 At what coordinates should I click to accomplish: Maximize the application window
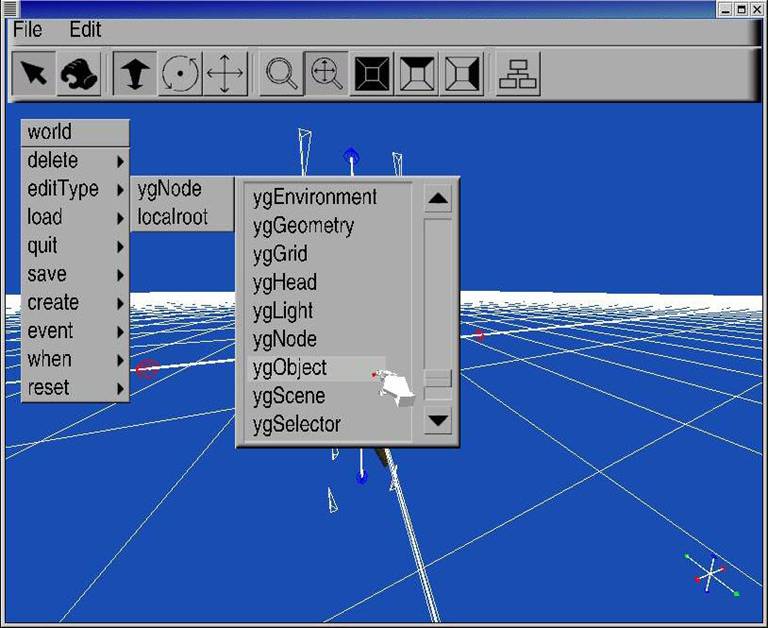tap(742, 9)
